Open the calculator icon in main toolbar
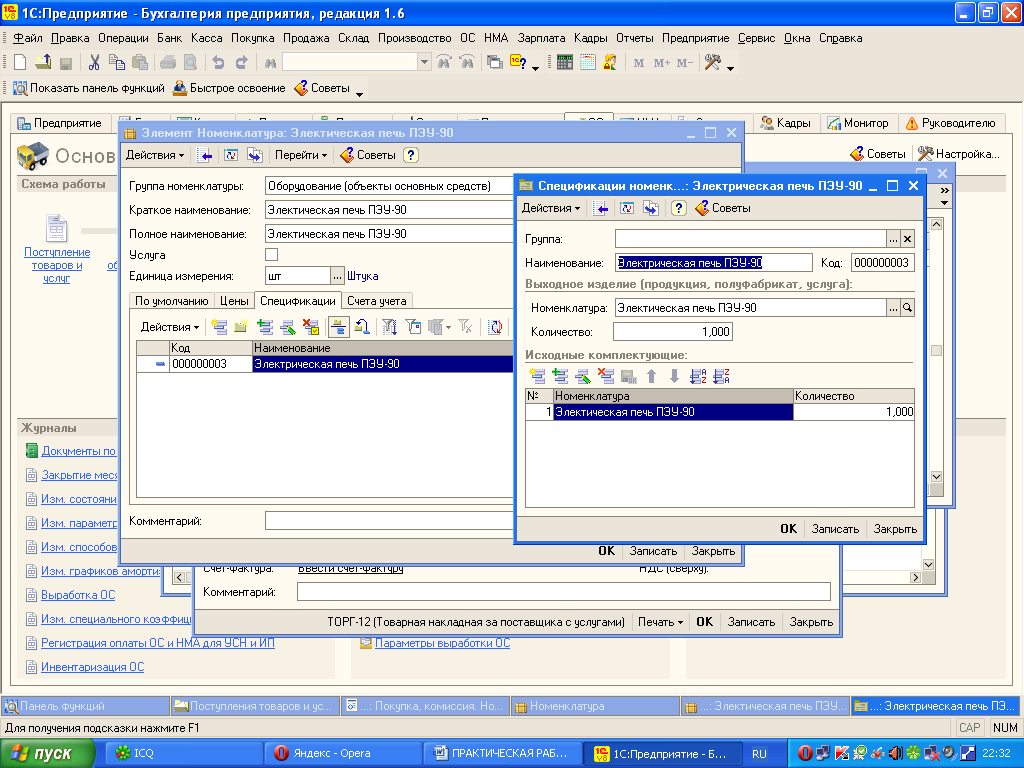The image size is (1024, 768). click(x=565, y=63)
